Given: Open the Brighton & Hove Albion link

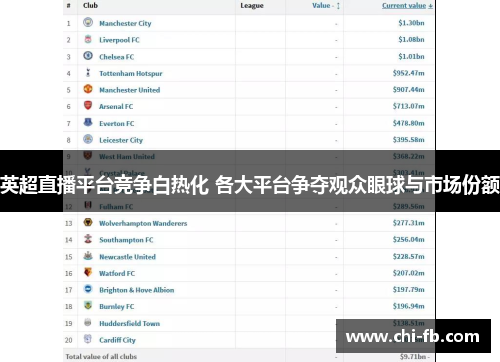Looking at the screenshot, I should 137,290.
